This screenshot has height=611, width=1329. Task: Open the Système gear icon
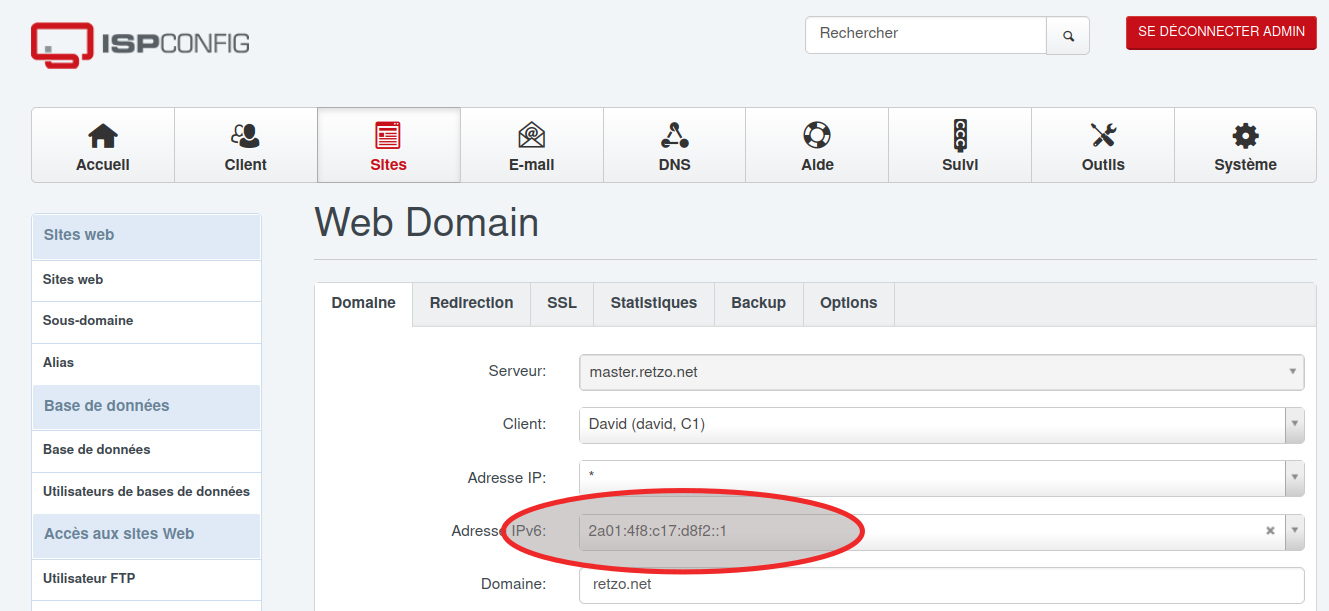1245,136
